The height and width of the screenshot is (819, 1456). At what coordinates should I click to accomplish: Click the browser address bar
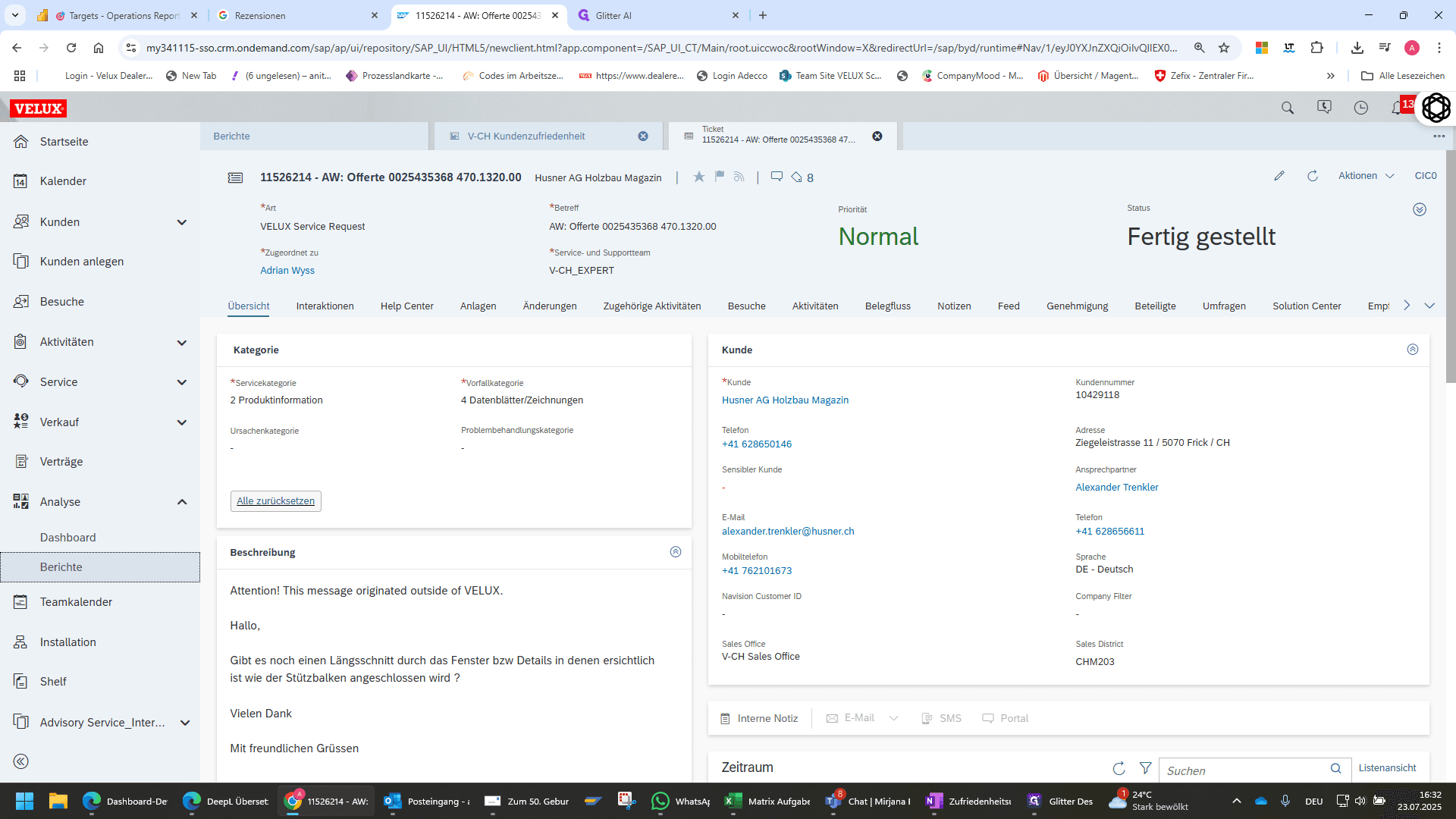pos(661,48)
